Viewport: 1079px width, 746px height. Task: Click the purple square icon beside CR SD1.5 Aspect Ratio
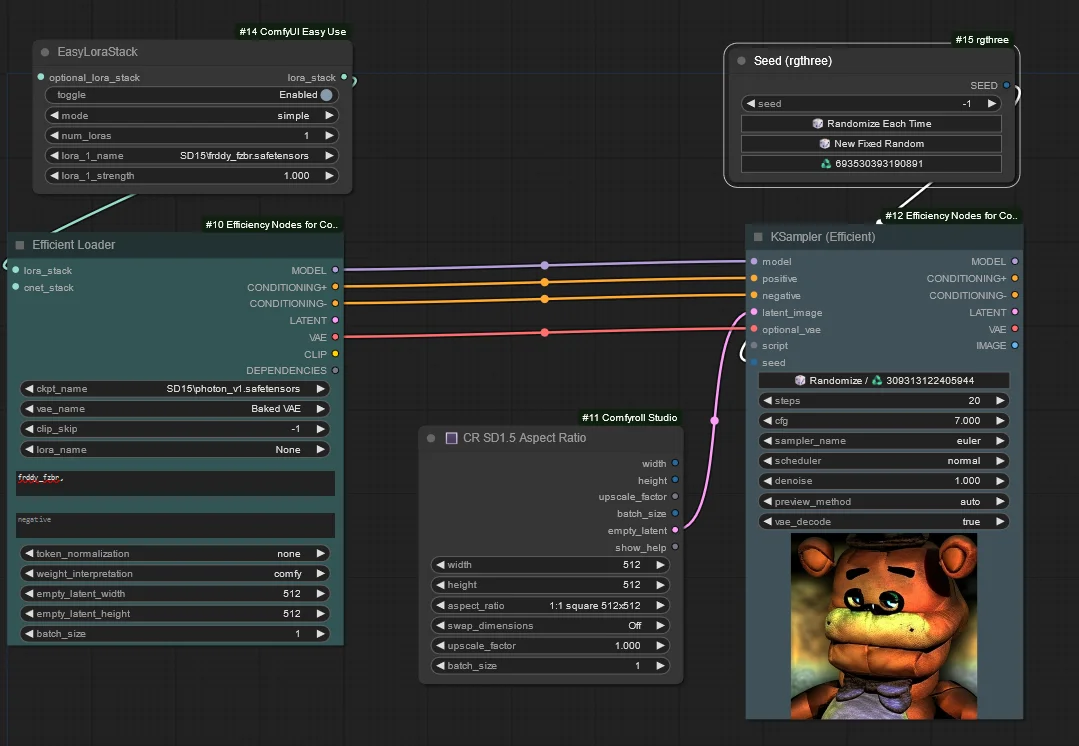(451, 438)
